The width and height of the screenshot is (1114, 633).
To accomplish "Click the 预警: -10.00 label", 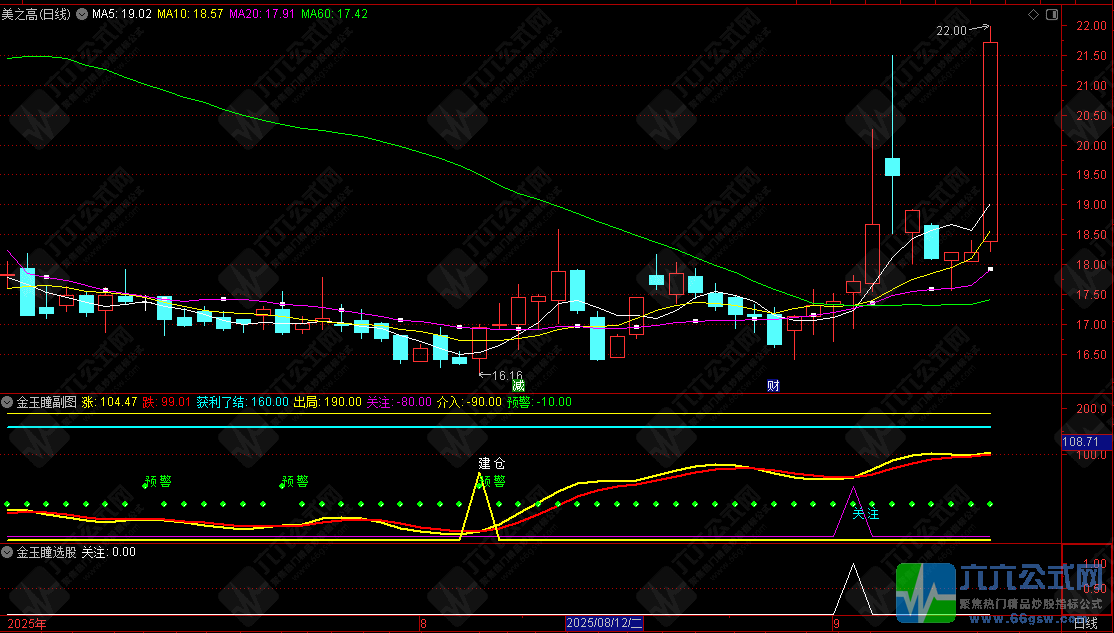I will click(x=539, y=402).
